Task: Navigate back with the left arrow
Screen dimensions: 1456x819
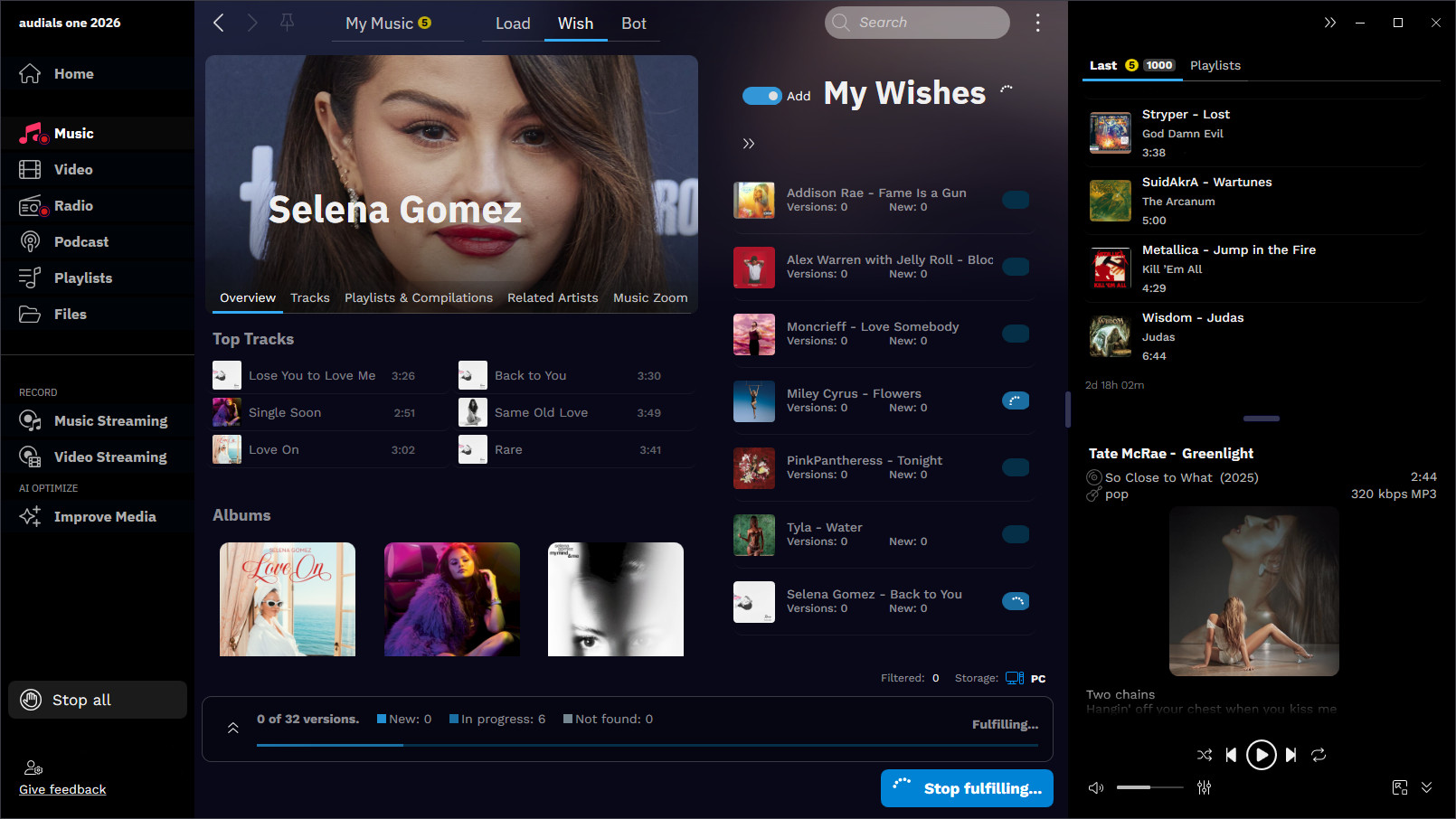Action: coord(219,23)
